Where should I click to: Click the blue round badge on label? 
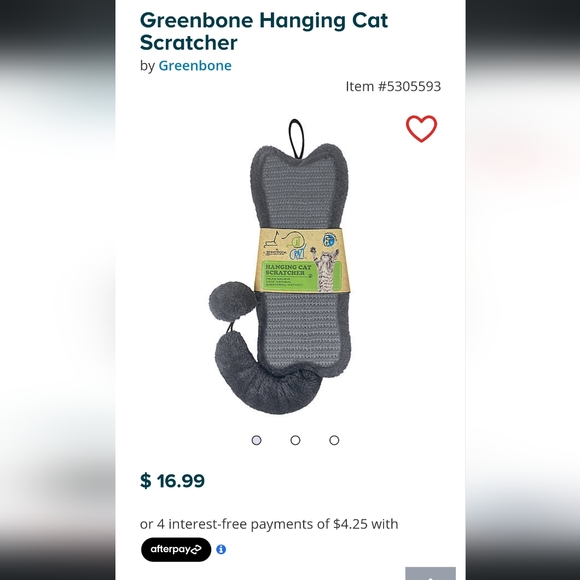click(328, 240)
